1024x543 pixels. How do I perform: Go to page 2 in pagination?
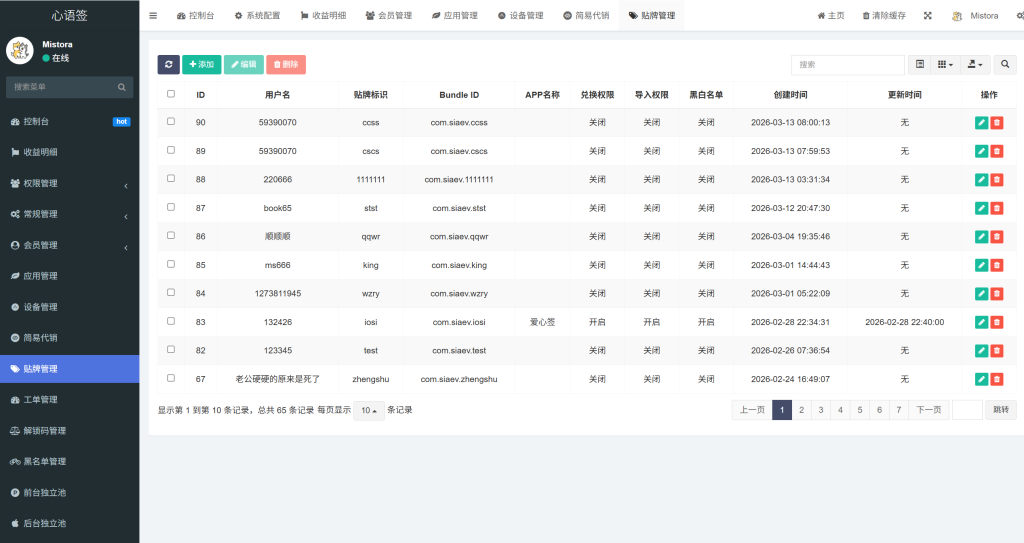801,410
